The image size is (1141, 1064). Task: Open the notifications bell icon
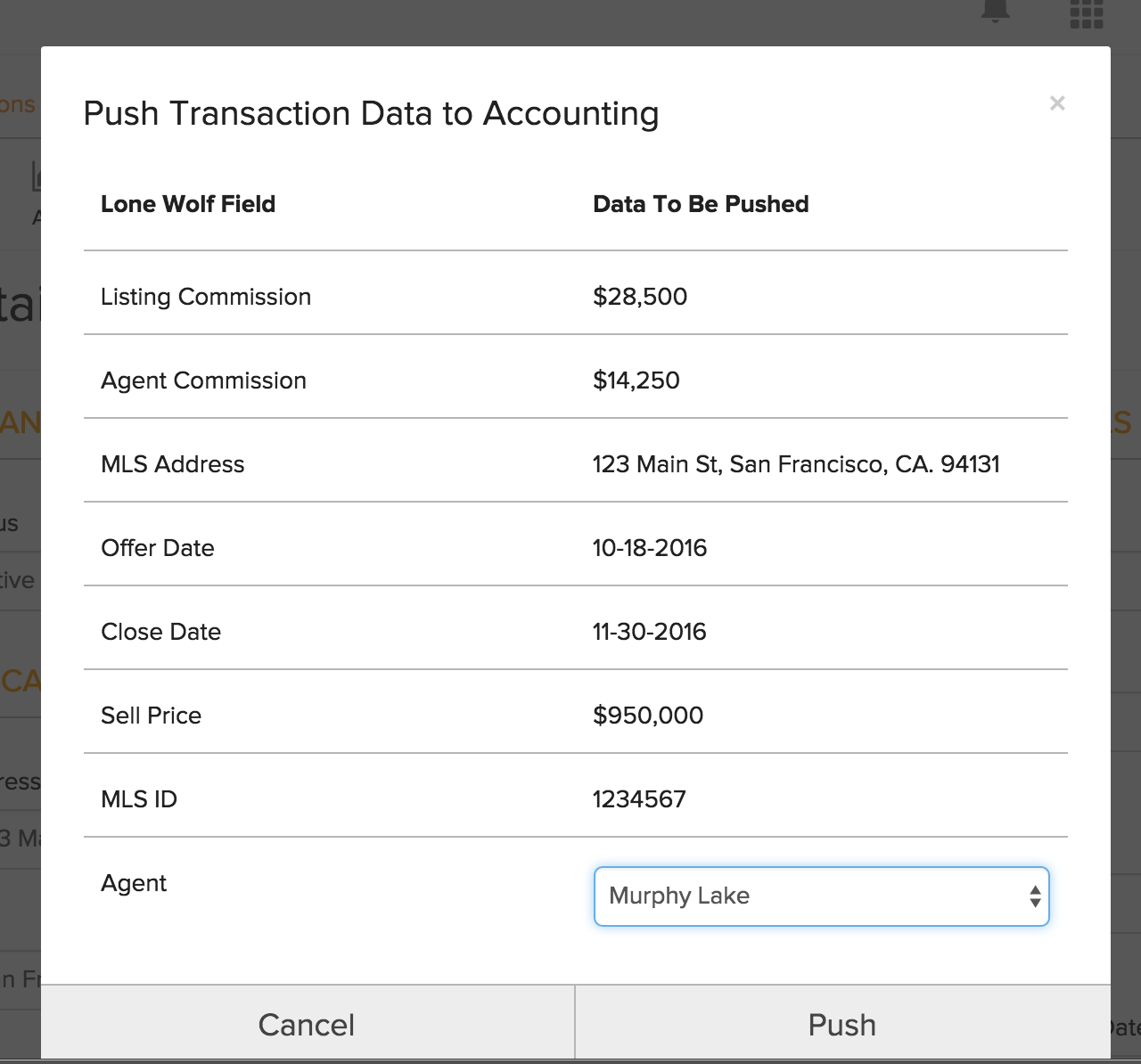pyautogui.click(x=995, y=11)
